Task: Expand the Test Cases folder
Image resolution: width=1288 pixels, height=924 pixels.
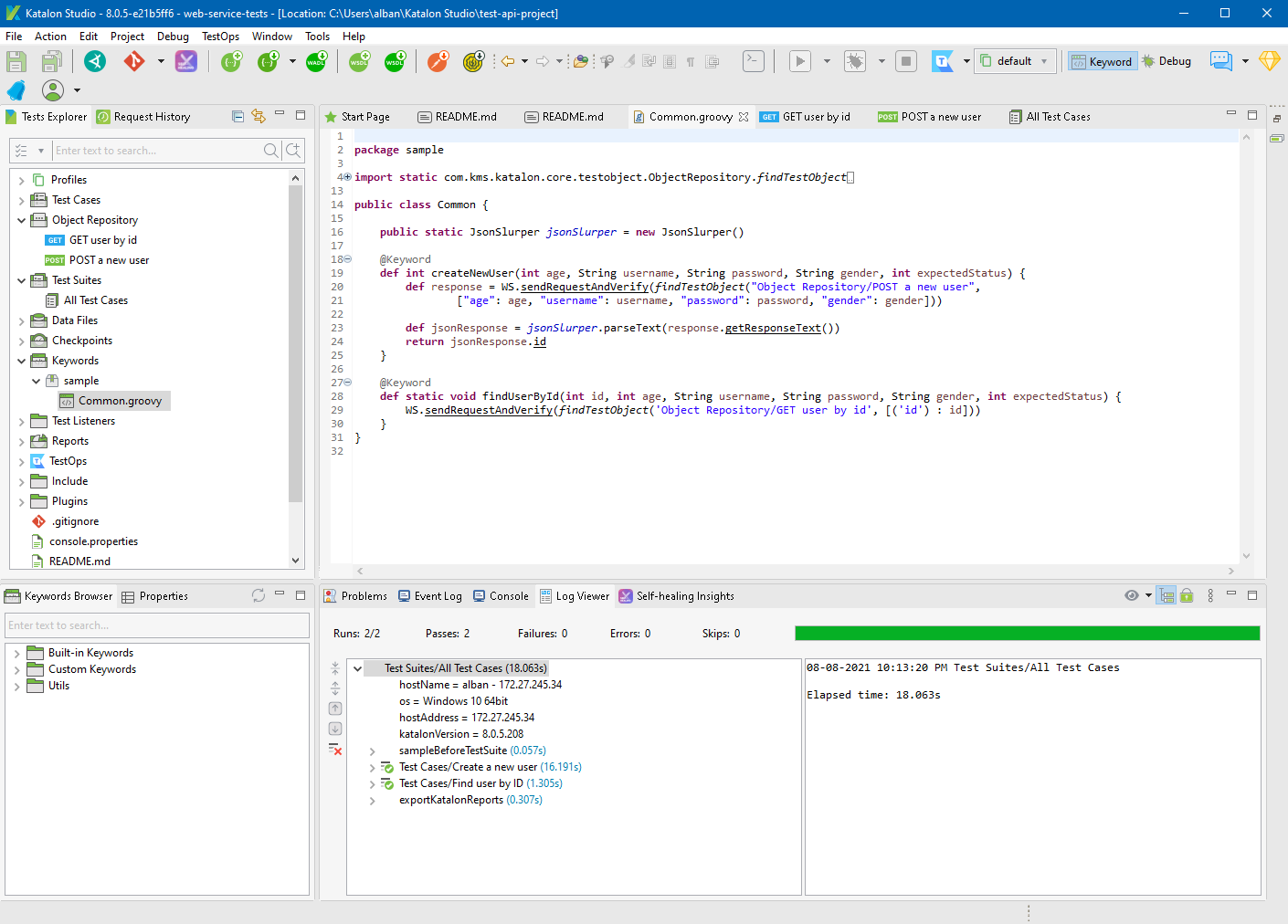Action: click(x=21, y=200)
